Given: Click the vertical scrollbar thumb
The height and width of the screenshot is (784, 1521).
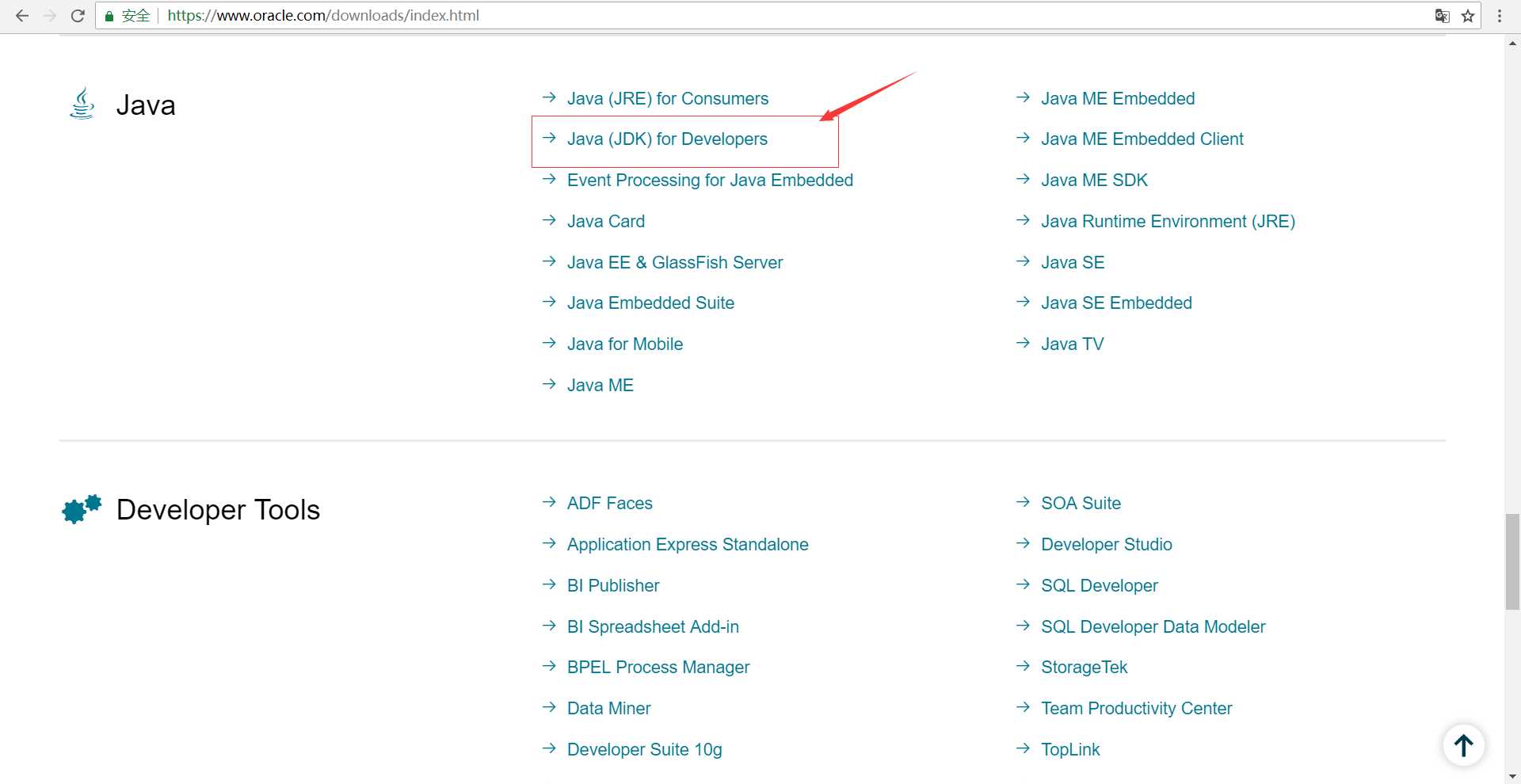Looking at the screenshot, I should [x=1512, y=561].
